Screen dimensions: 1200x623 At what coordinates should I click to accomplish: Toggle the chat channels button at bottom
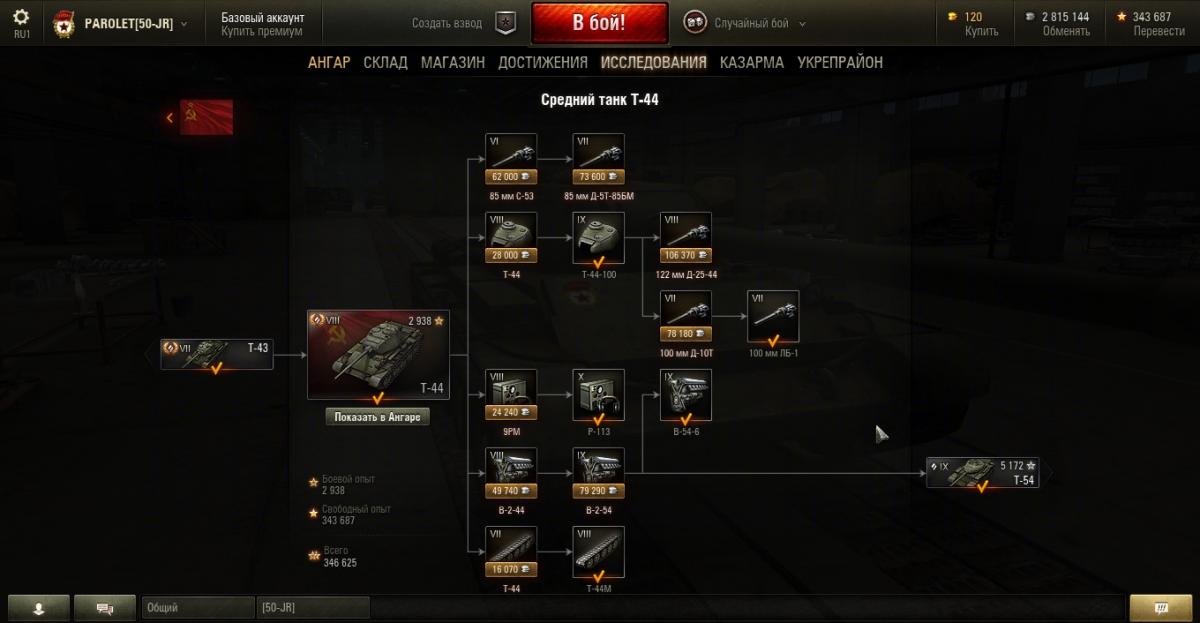coord(105,607)
